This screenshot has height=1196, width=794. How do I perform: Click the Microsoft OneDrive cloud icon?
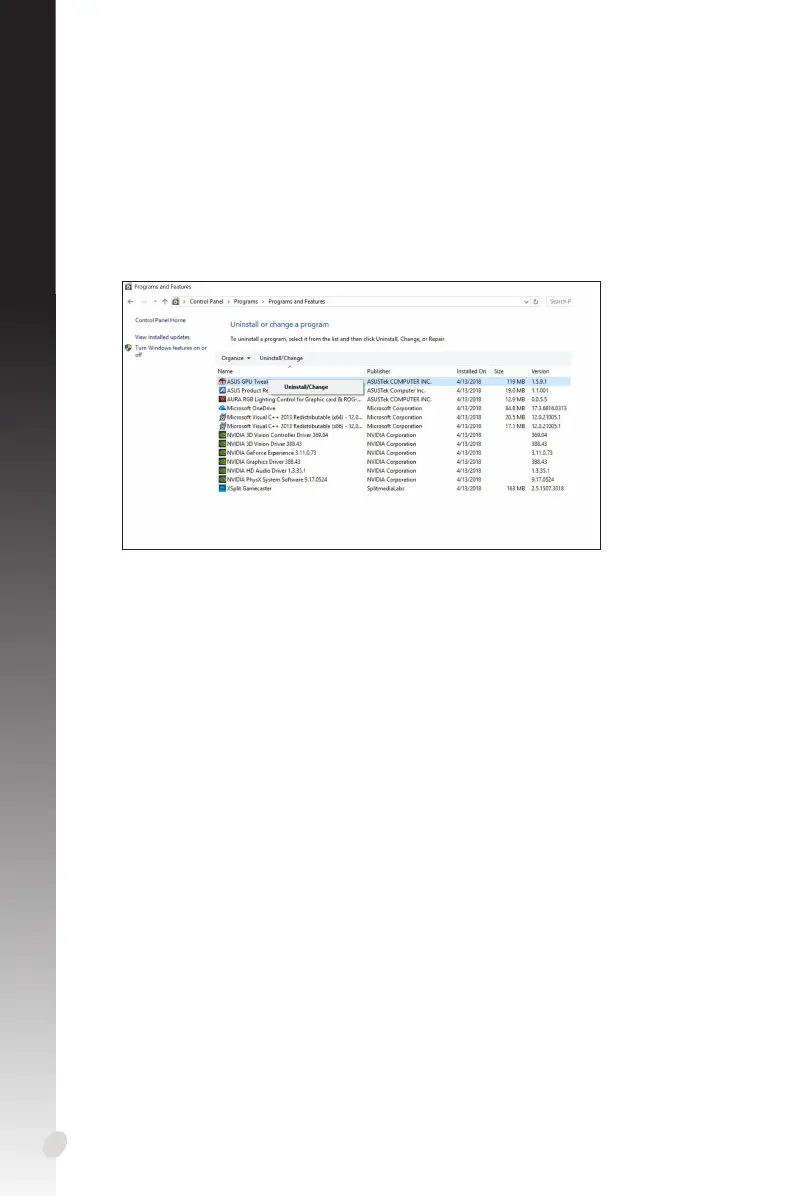(x=222, y=409)
